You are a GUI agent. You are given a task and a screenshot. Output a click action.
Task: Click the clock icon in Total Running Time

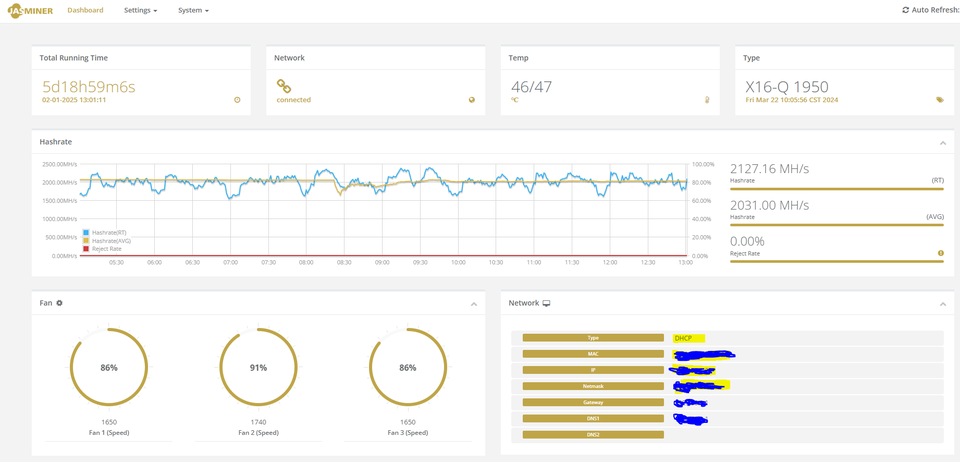(238, 100)
